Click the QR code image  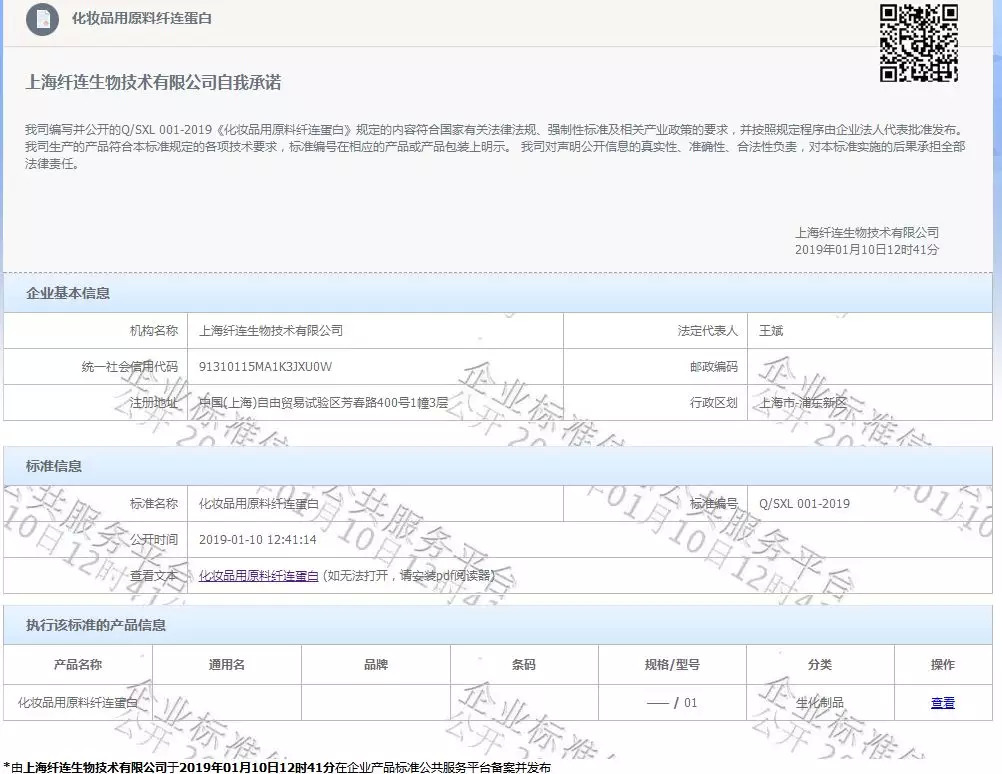[x=918, y=43]
